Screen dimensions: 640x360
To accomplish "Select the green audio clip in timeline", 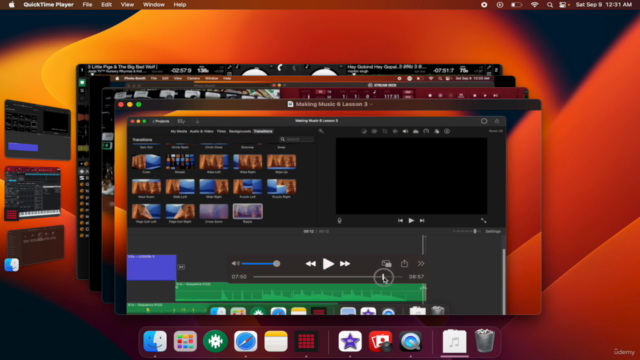I will (x=301, y=292).
